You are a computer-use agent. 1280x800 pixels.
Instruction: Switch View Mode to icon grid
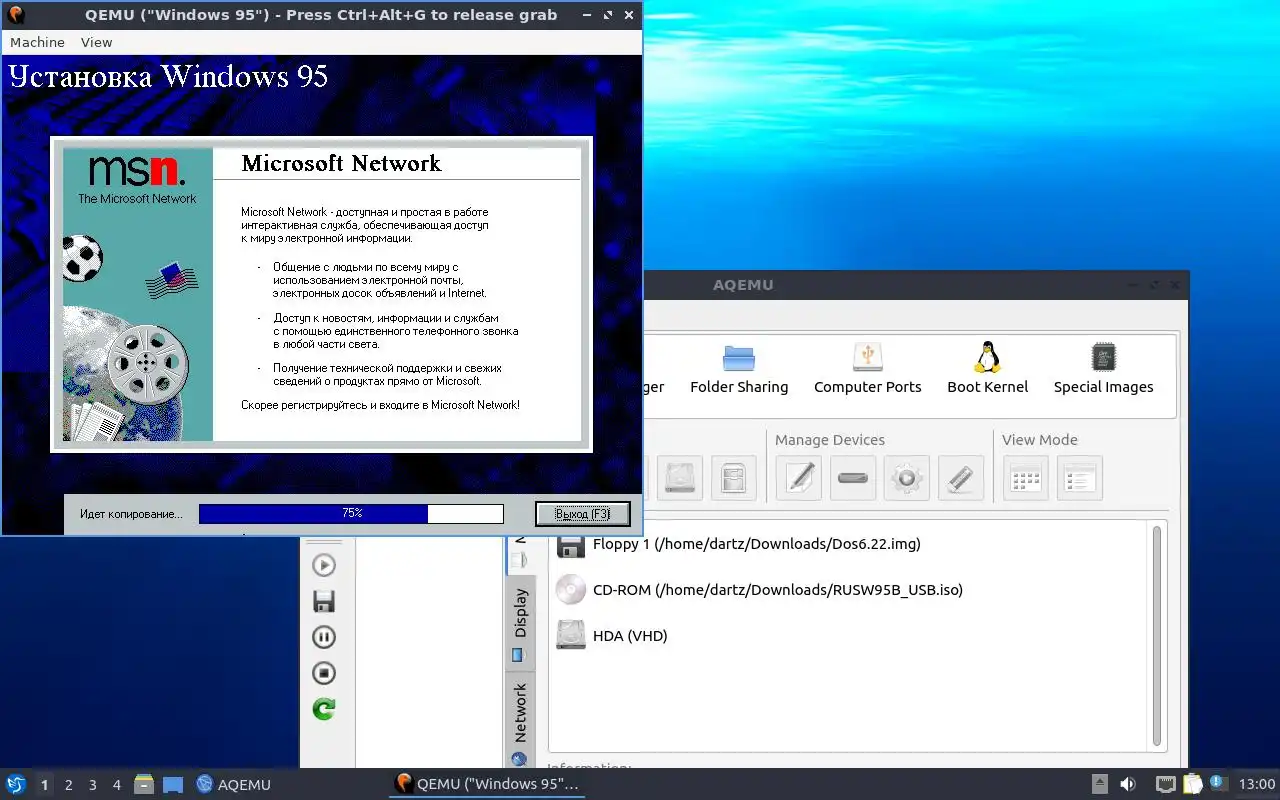pos(1026,478)
